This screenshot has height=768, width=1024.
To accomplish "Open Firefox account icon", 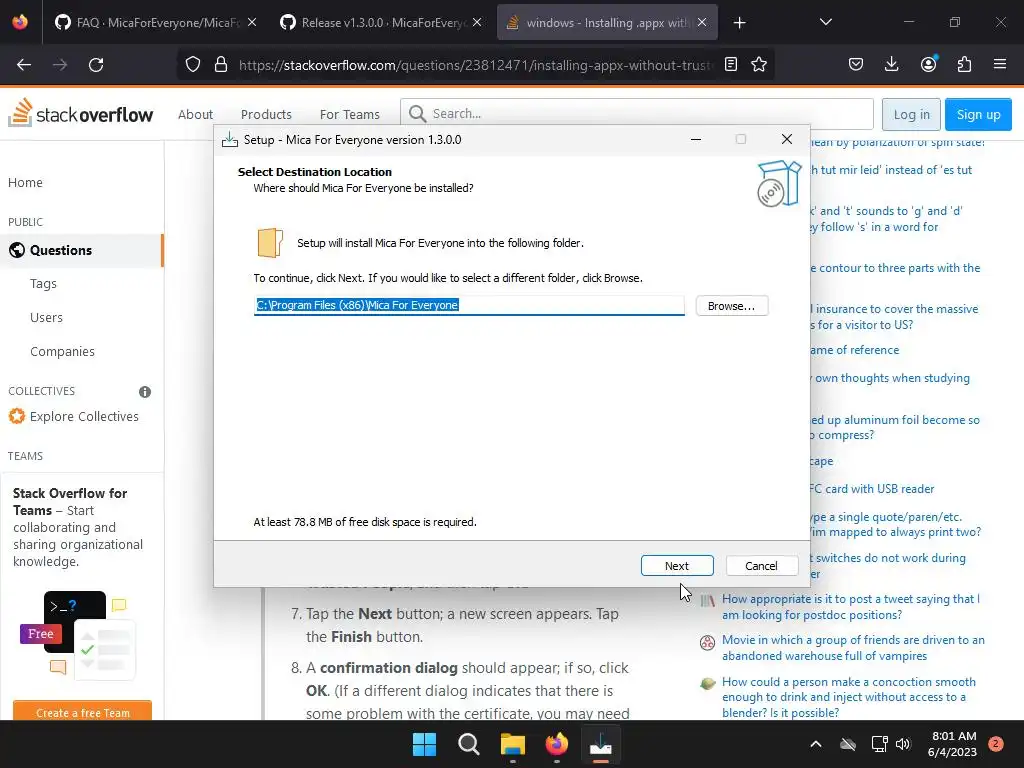I will point(928,64).
